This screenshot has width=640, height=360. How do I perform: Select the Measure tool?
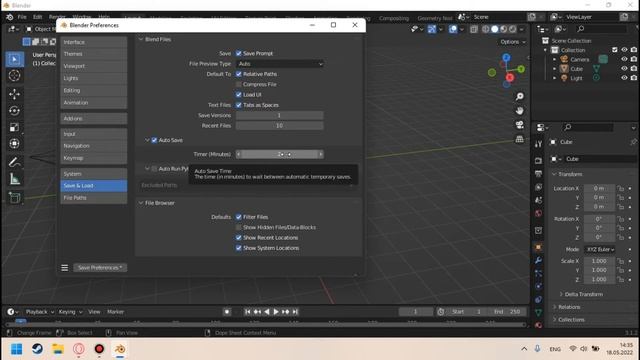(14, 179)
